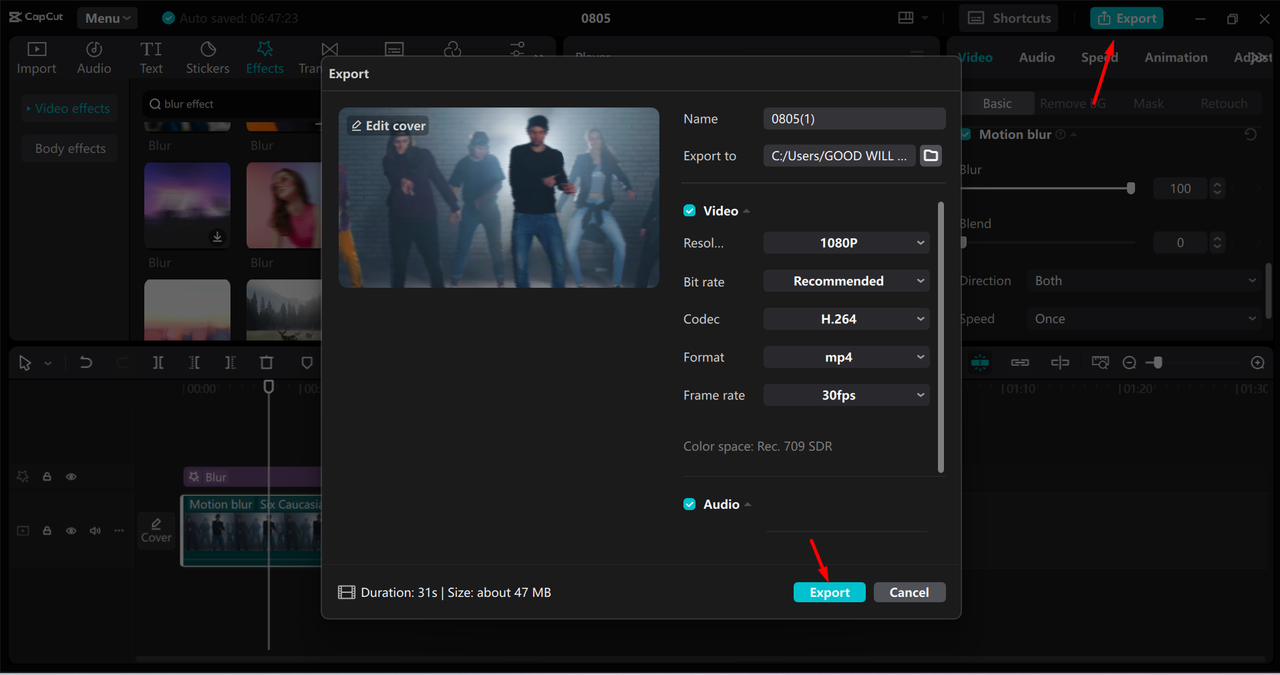Open the Codec H.264 dropdown
1280x675 pixels.
click(x=846, y=319)
